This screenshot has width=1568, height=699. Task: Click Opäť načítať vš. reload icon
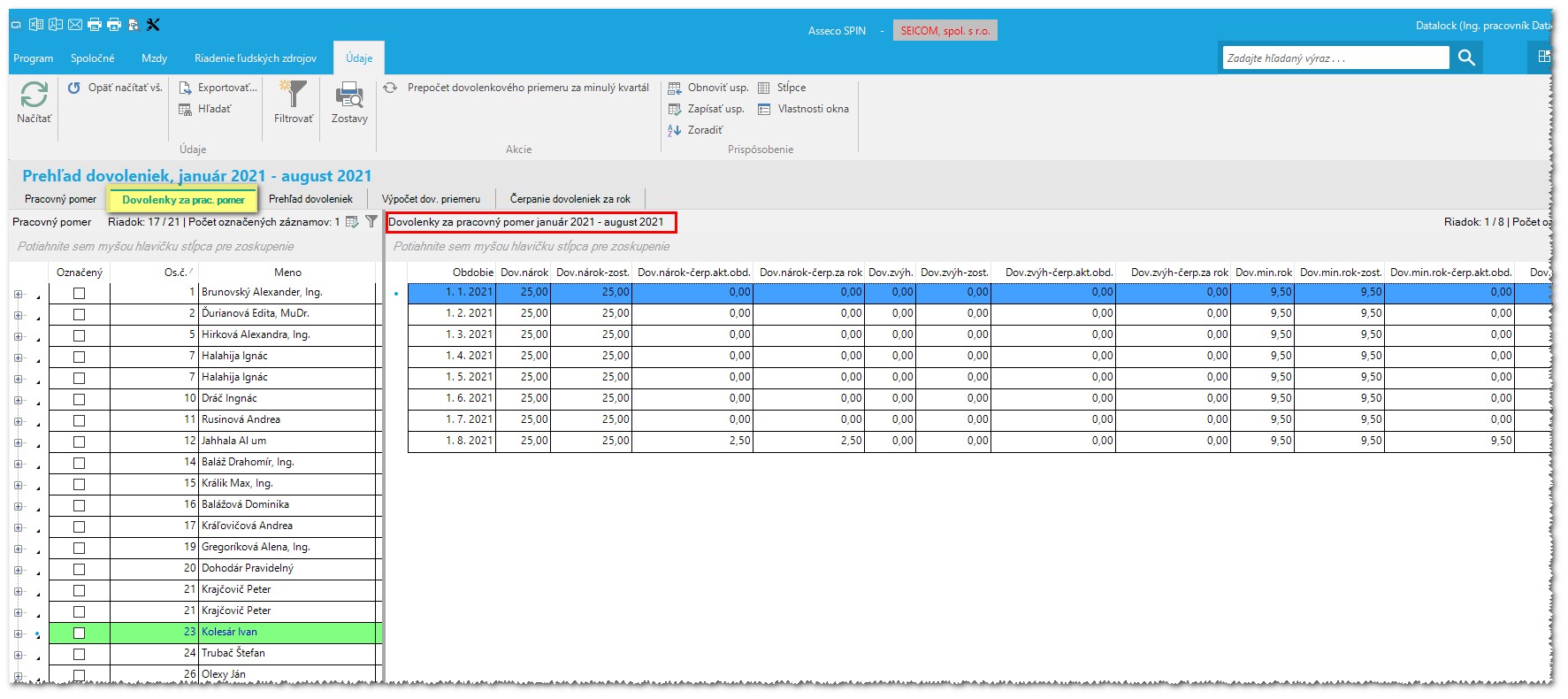74,88
